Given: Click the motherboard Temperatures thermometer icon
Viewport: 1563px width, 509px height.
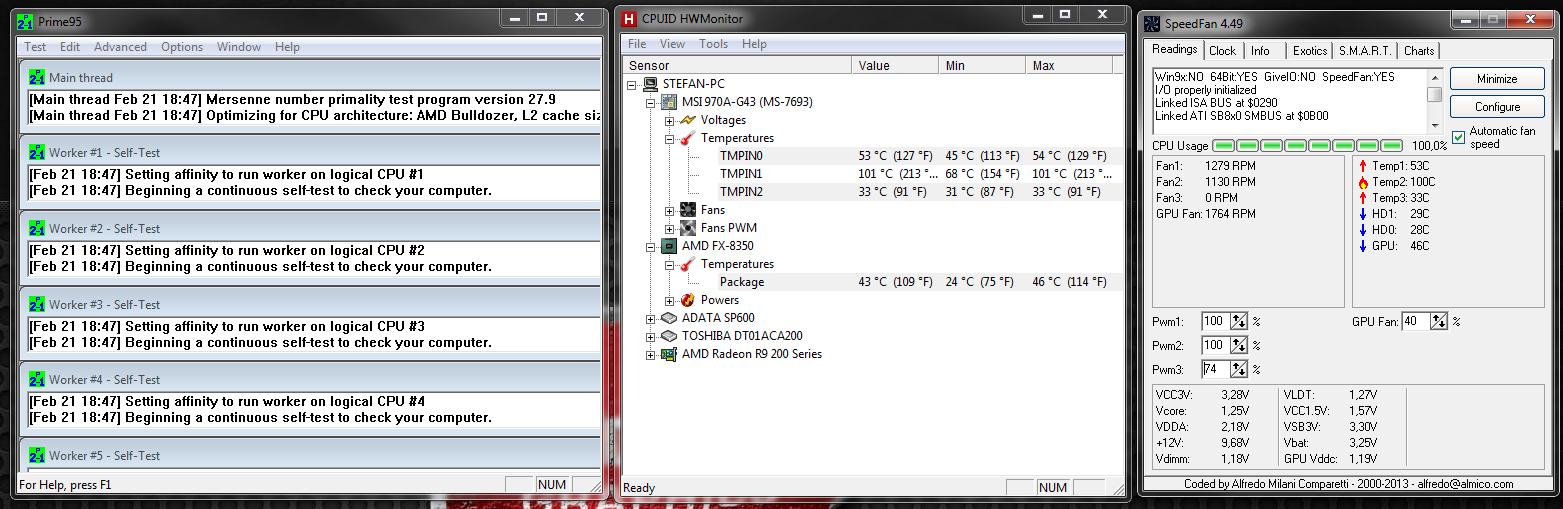Looking at the screenshot, I should [x=688, y=138].
